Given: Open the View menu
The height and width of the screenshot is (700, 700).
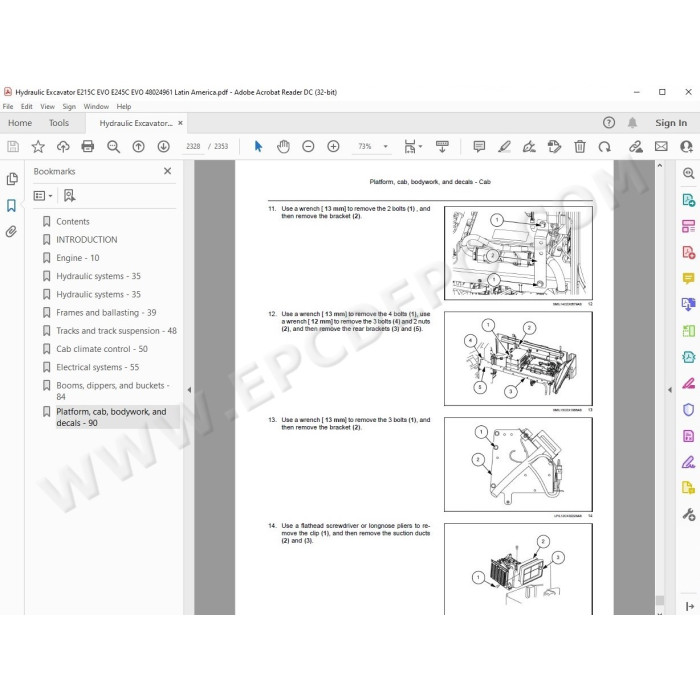Looking at the screenshot, I should [47, 106].
